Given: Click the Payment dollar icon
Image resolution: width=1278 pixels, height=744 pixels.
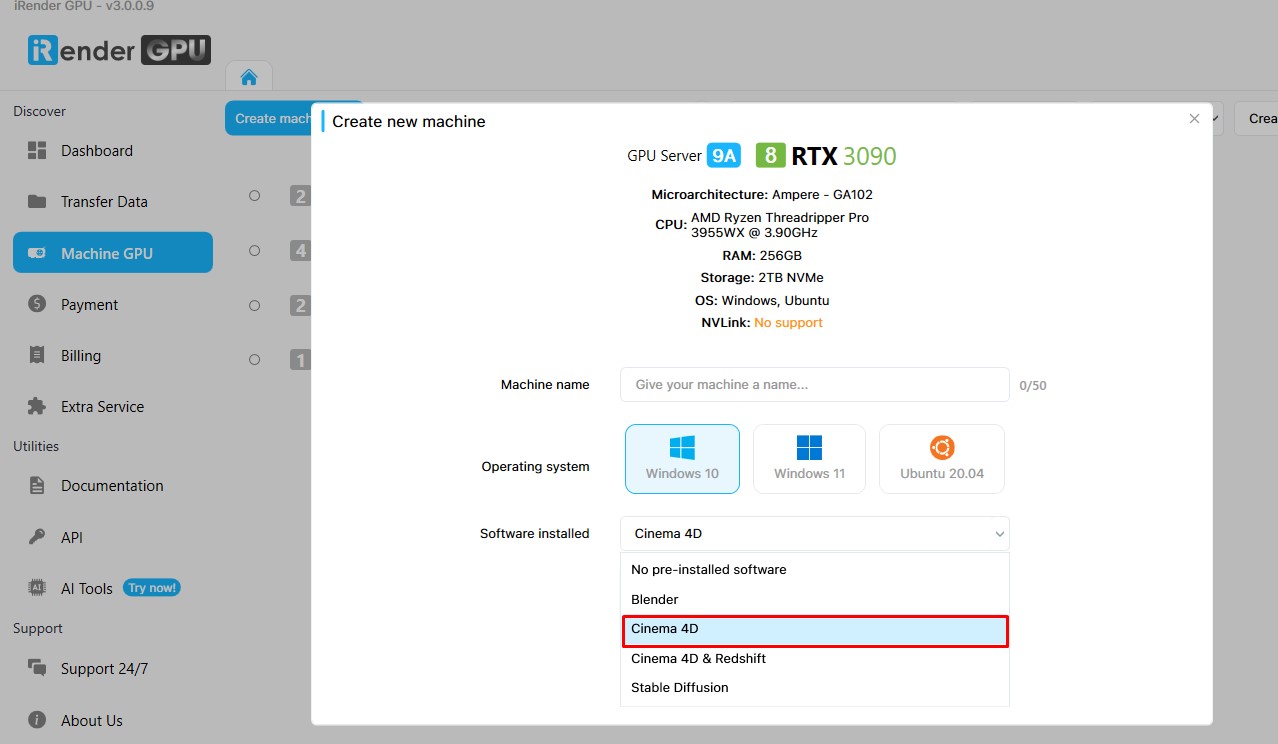Looking at the screenshot, I should coord(37,304).
